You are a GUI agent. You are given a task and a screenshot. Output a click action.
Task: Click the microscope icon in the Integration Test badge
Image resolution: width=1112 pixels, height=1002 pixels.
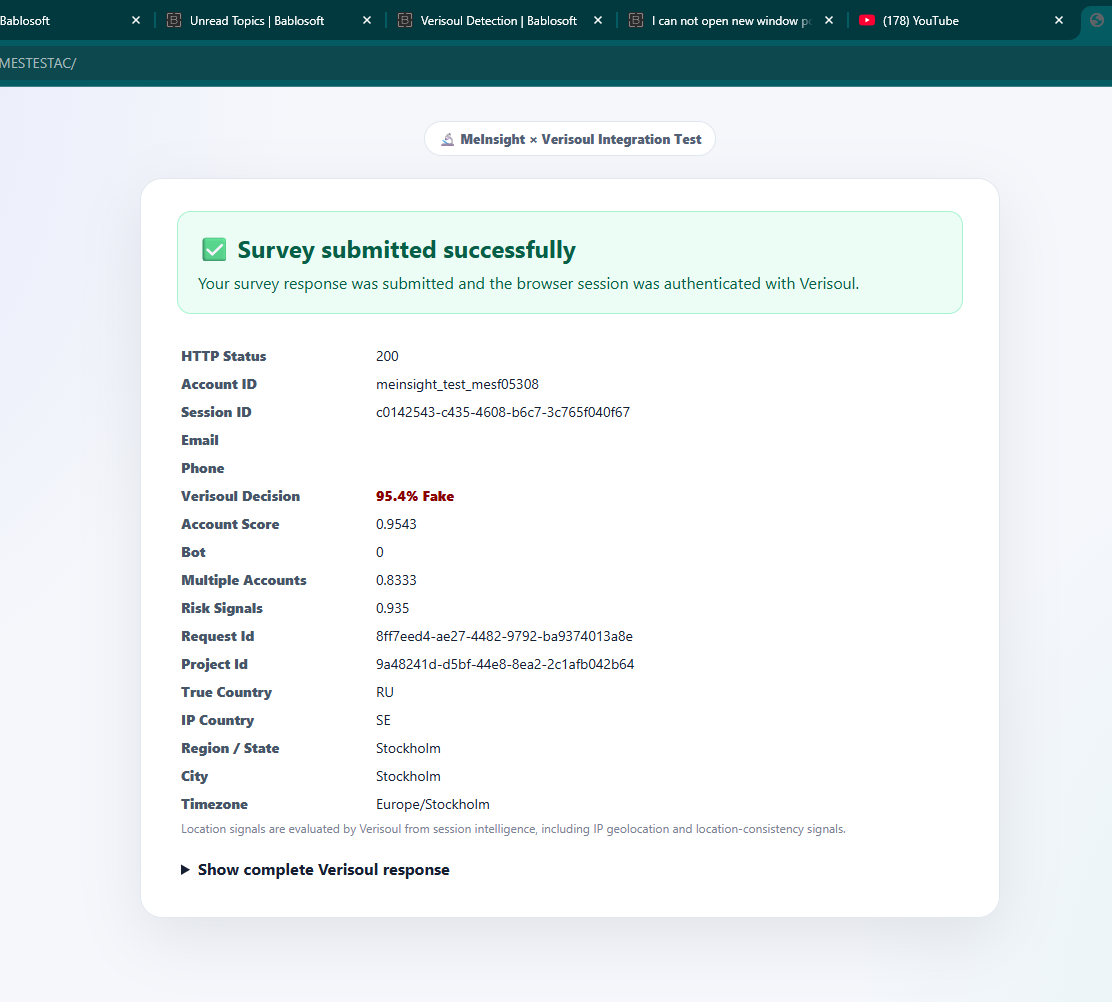point(447,140)
